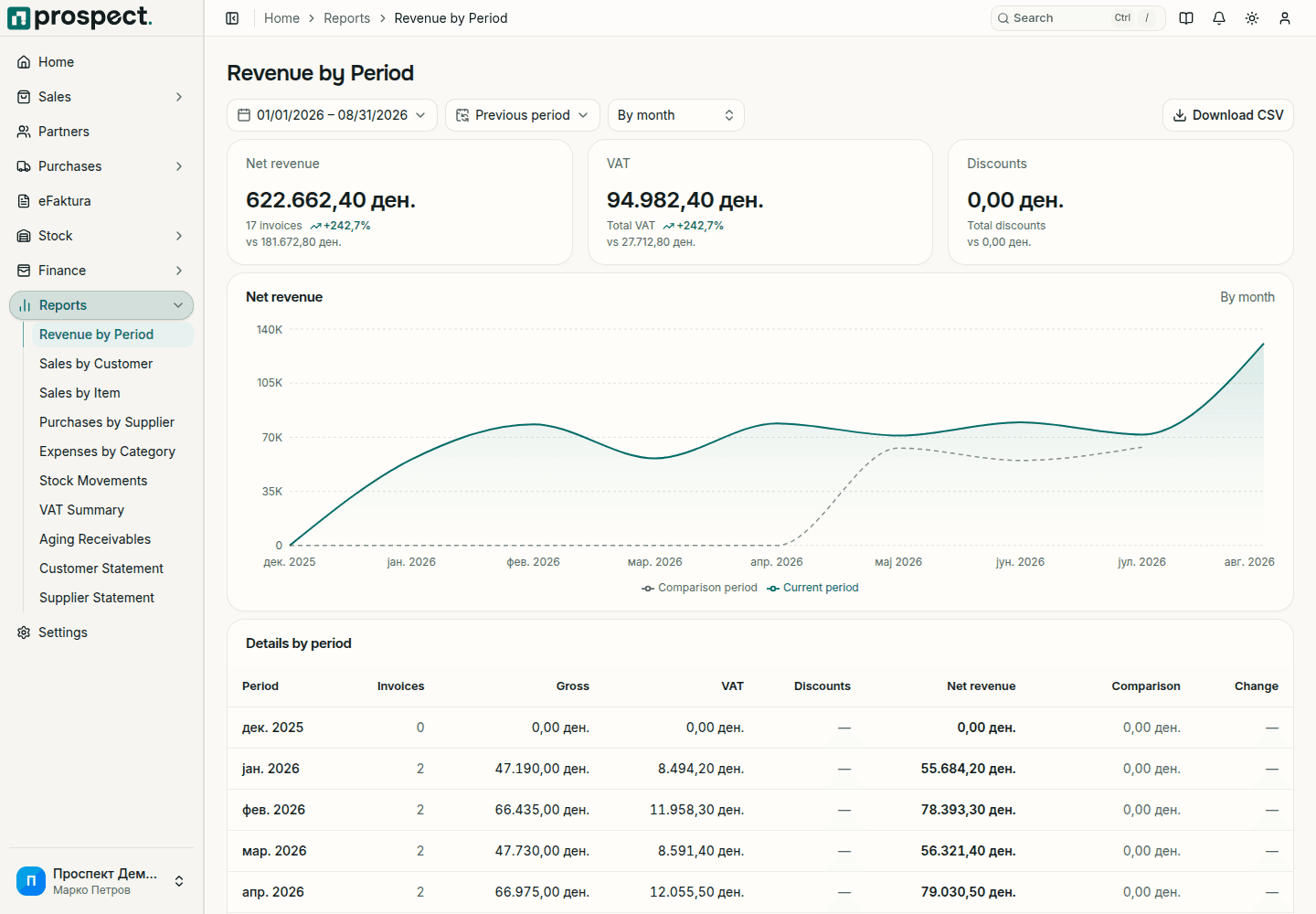Open Partners in the sidebar
The height and width of the screenshot is (914, 1316).
pyautogui.click(x=101, y=132)
